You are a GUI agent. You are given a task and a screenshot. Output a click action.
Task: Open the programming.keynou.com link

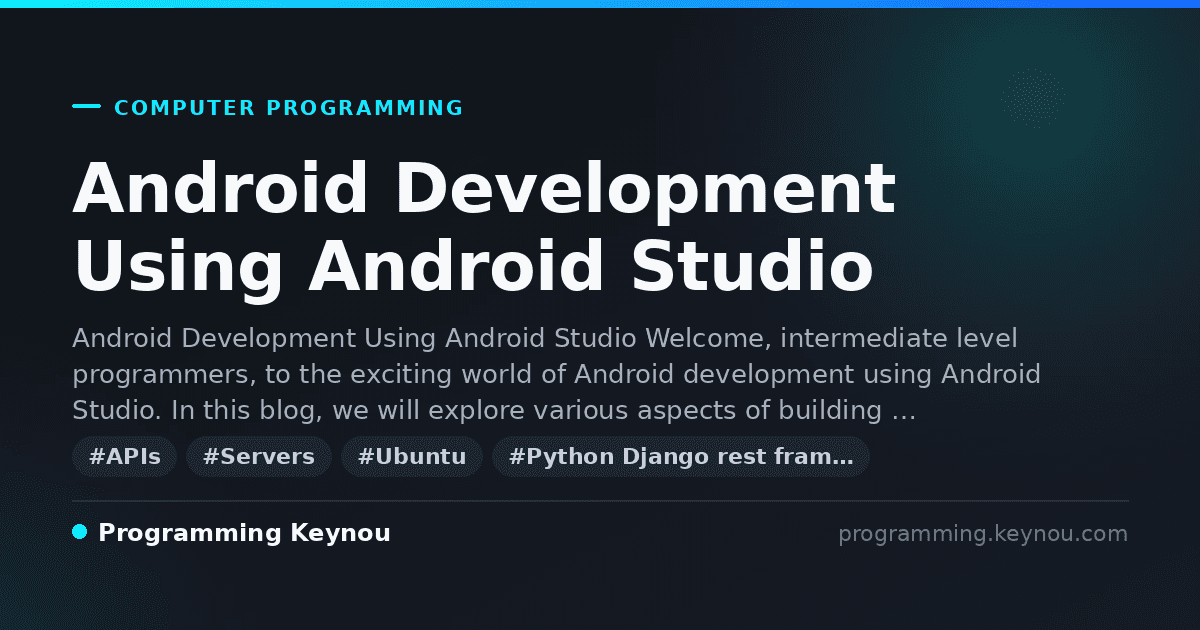(983, 534)
